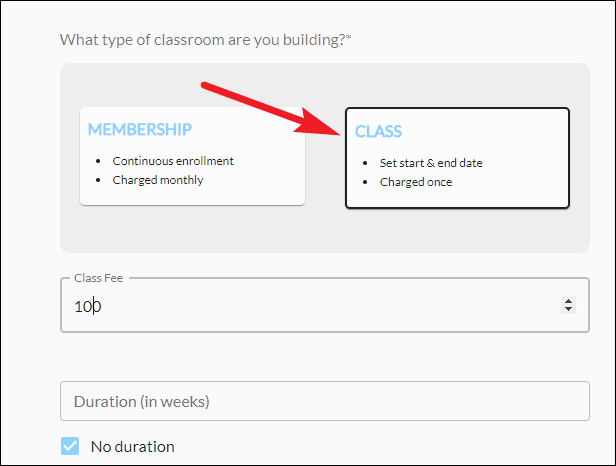Screen dimensions: 616x466
Task: Click the Continuous enrollment bullet item
Action: (x=173, y=161)
